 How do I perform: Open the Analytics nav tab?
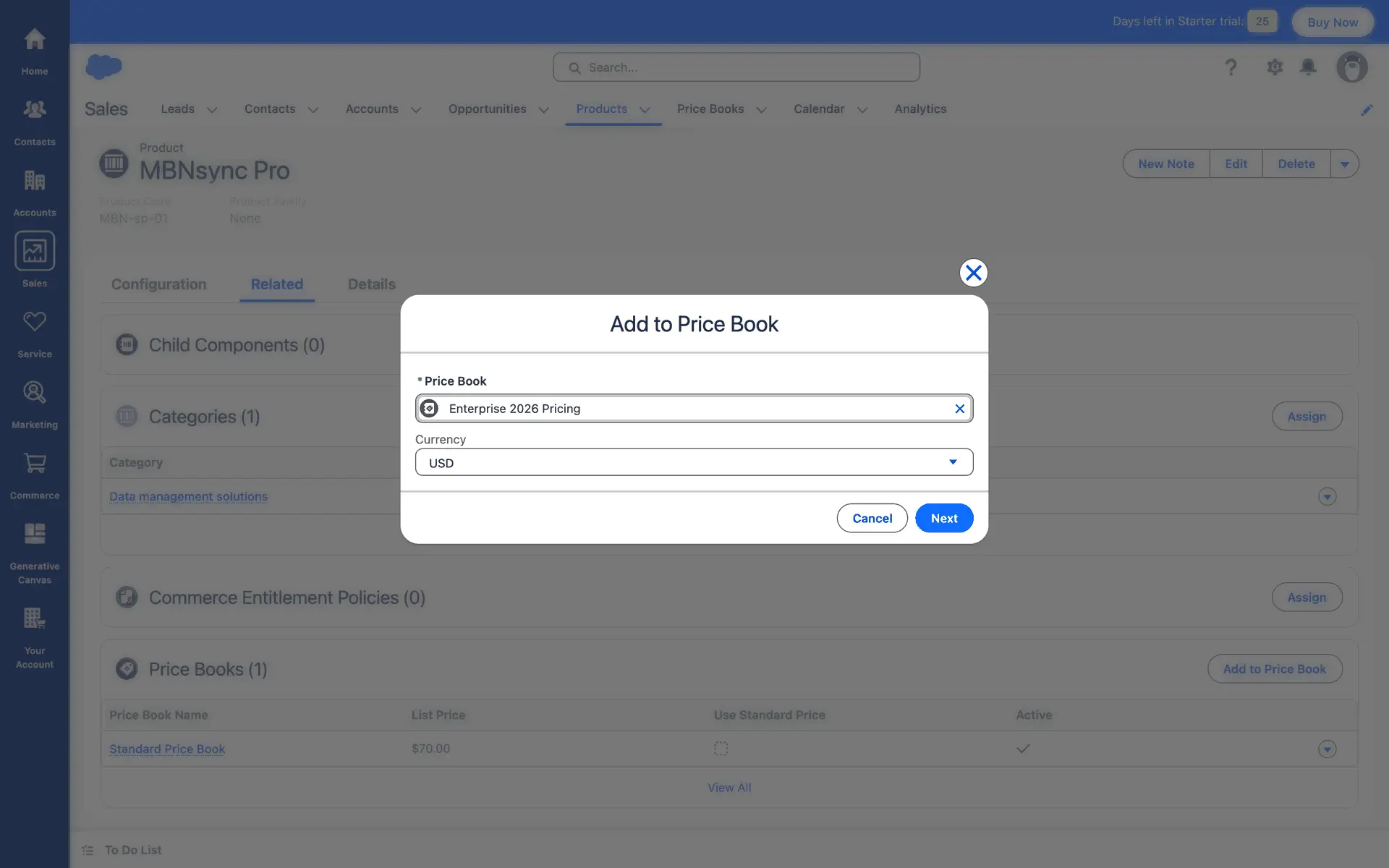coord(919,109)
